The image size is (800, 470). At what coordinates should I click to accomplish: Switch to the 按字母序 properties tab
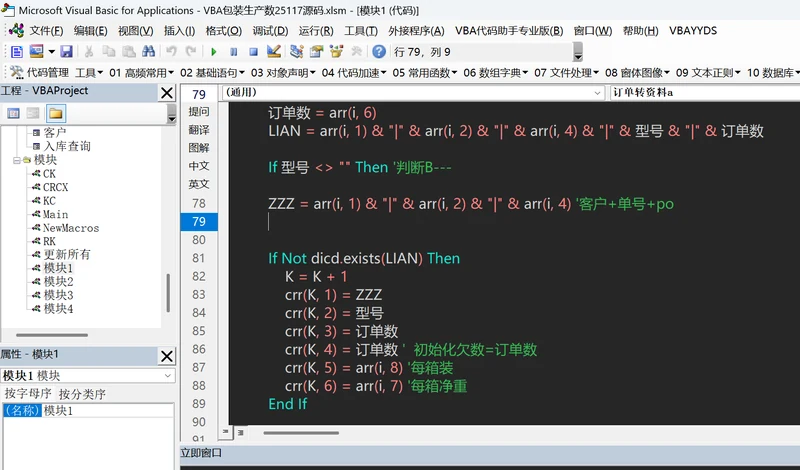pyautogui.click(x=28, y=393)
